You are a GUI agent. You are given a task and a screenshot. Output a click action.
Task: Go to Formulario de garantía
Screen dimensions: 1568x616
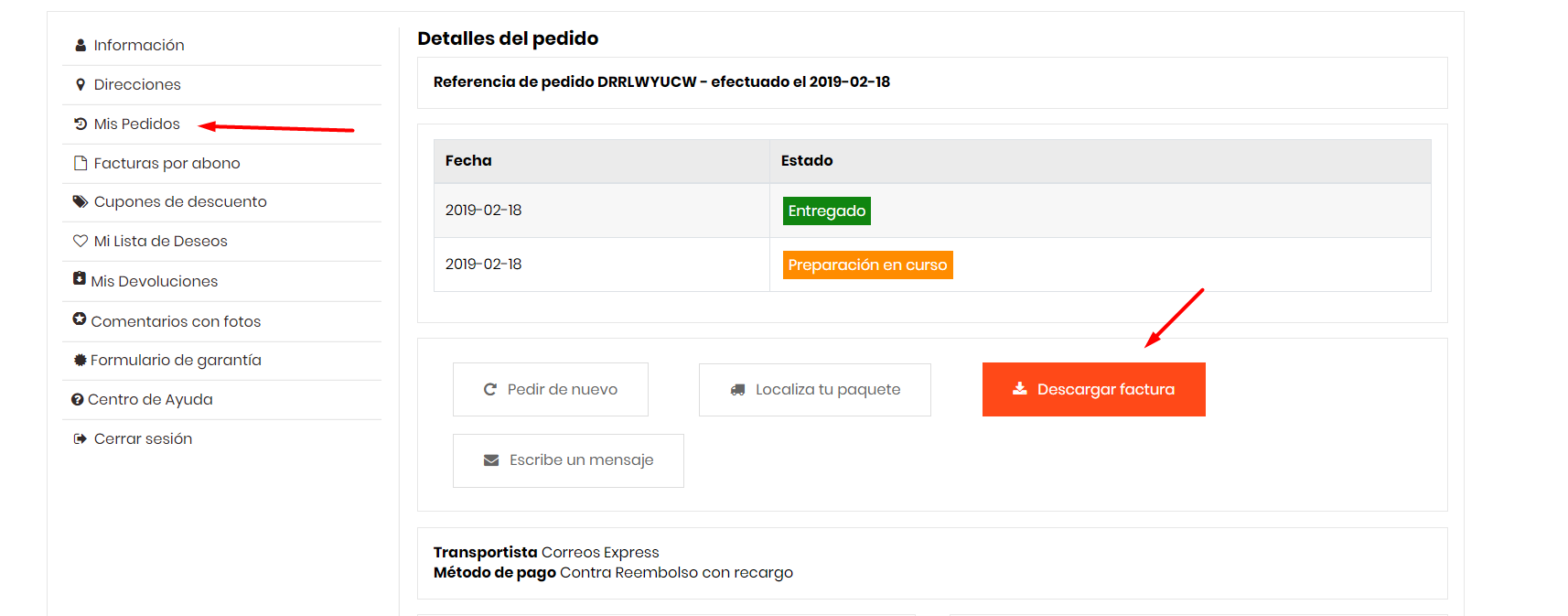coord(175,361)
